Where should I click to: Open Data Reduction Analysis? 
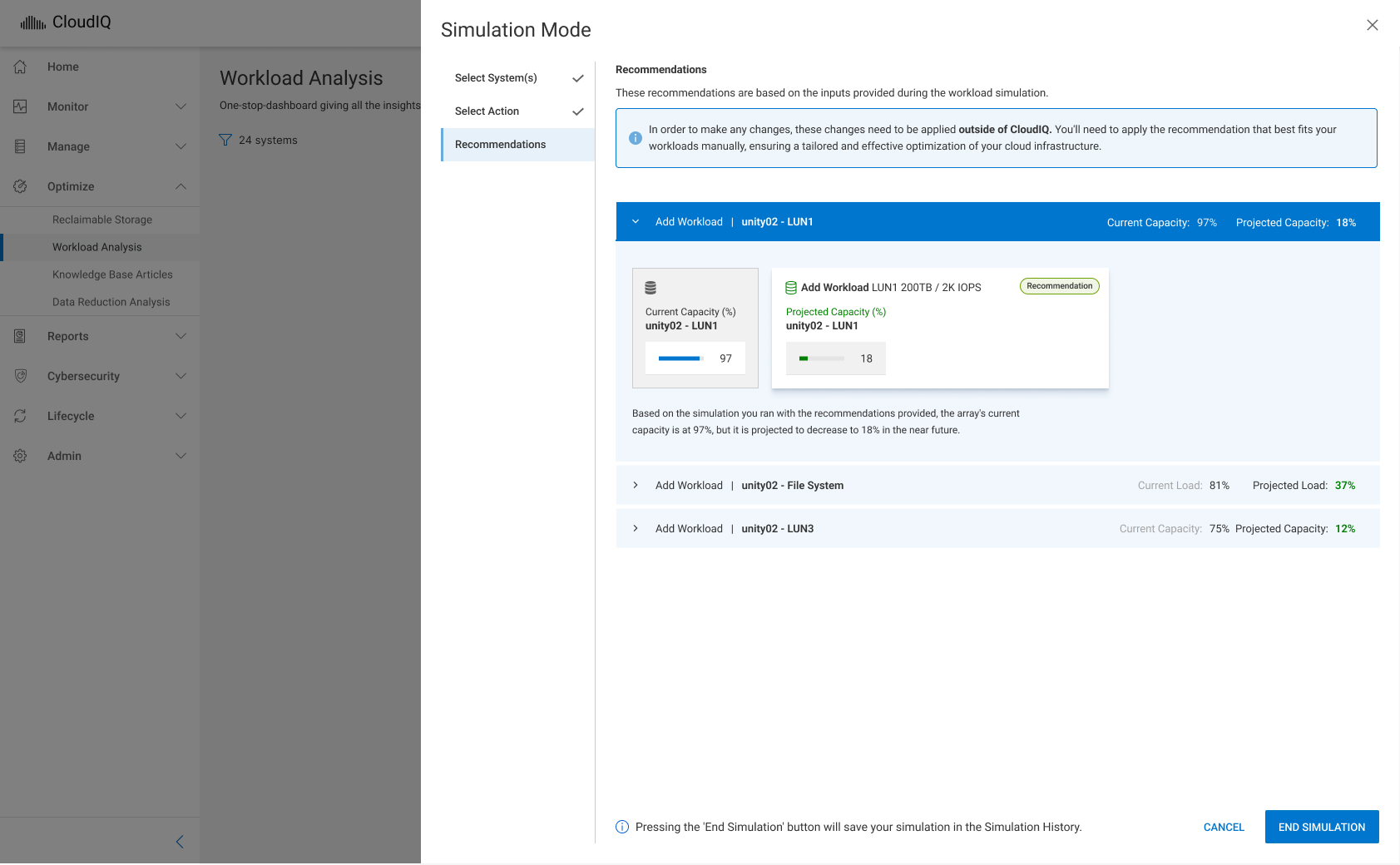tap(111, 302)
